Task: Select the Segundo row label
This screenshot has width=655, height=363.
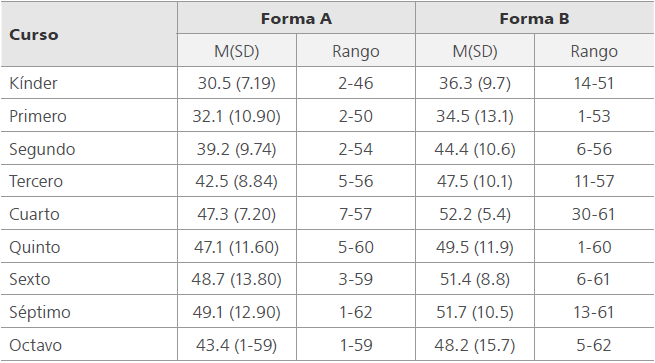Action: pos(42,149)
